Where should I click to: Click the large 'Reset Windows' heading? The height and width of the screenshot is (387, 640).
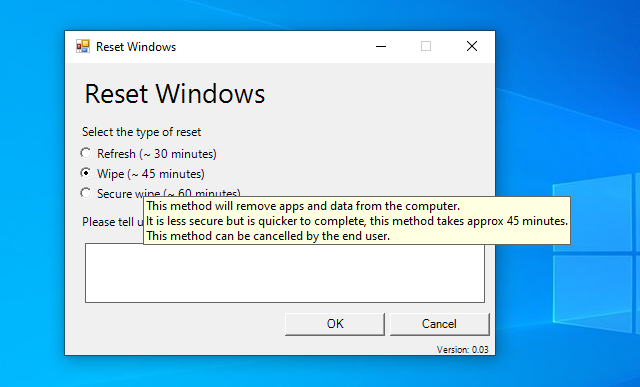175,94
